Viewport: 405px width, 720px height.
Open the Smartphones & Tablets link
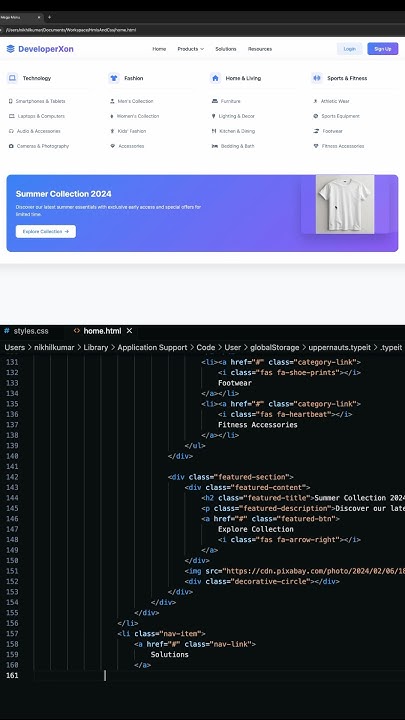[x=40, y=101]
